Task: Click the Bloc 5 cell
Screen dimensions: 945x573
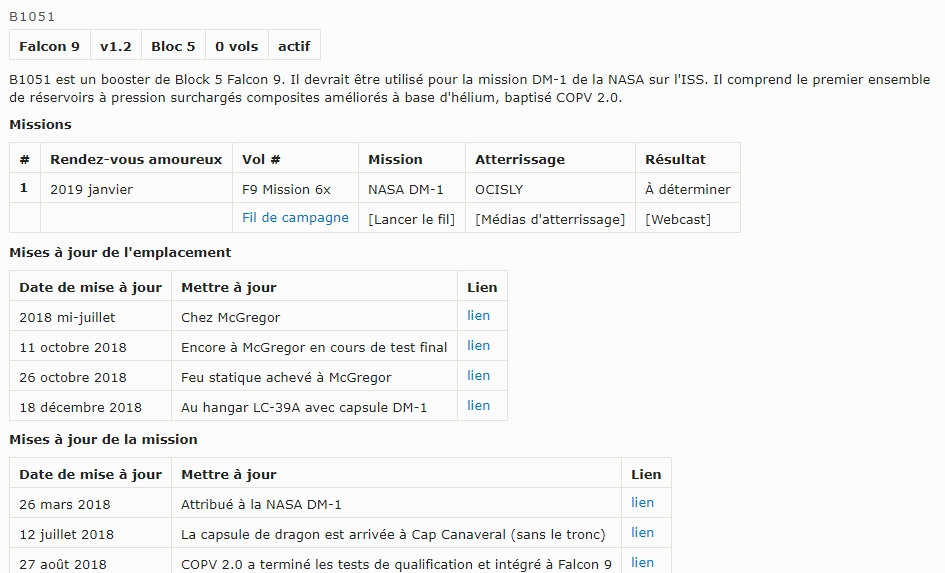Action: tap(173, 46)
